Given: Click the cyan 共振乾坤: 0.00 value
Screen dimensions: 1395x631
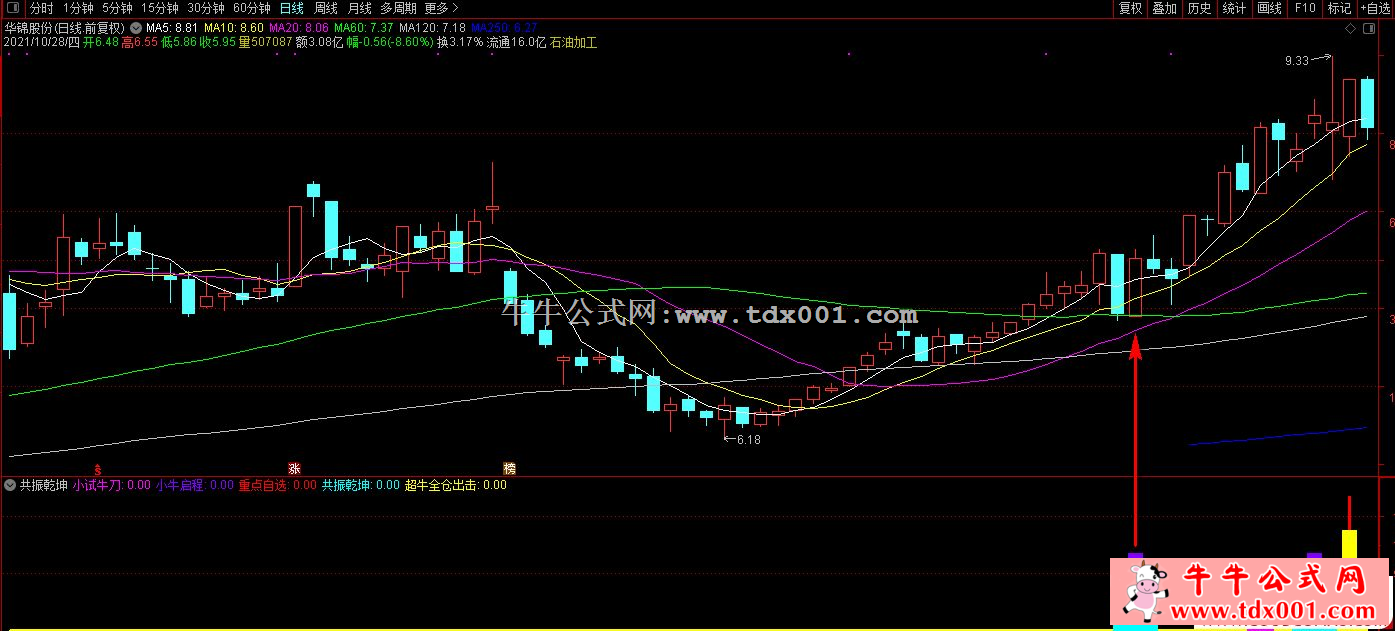Looking at the screenshot, I should pyautogui.click(x=360, y=485).
